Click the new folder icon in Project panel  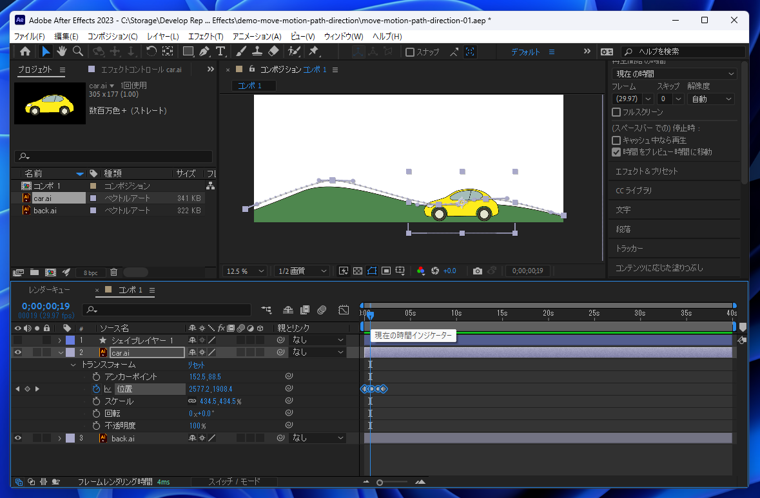34,273
